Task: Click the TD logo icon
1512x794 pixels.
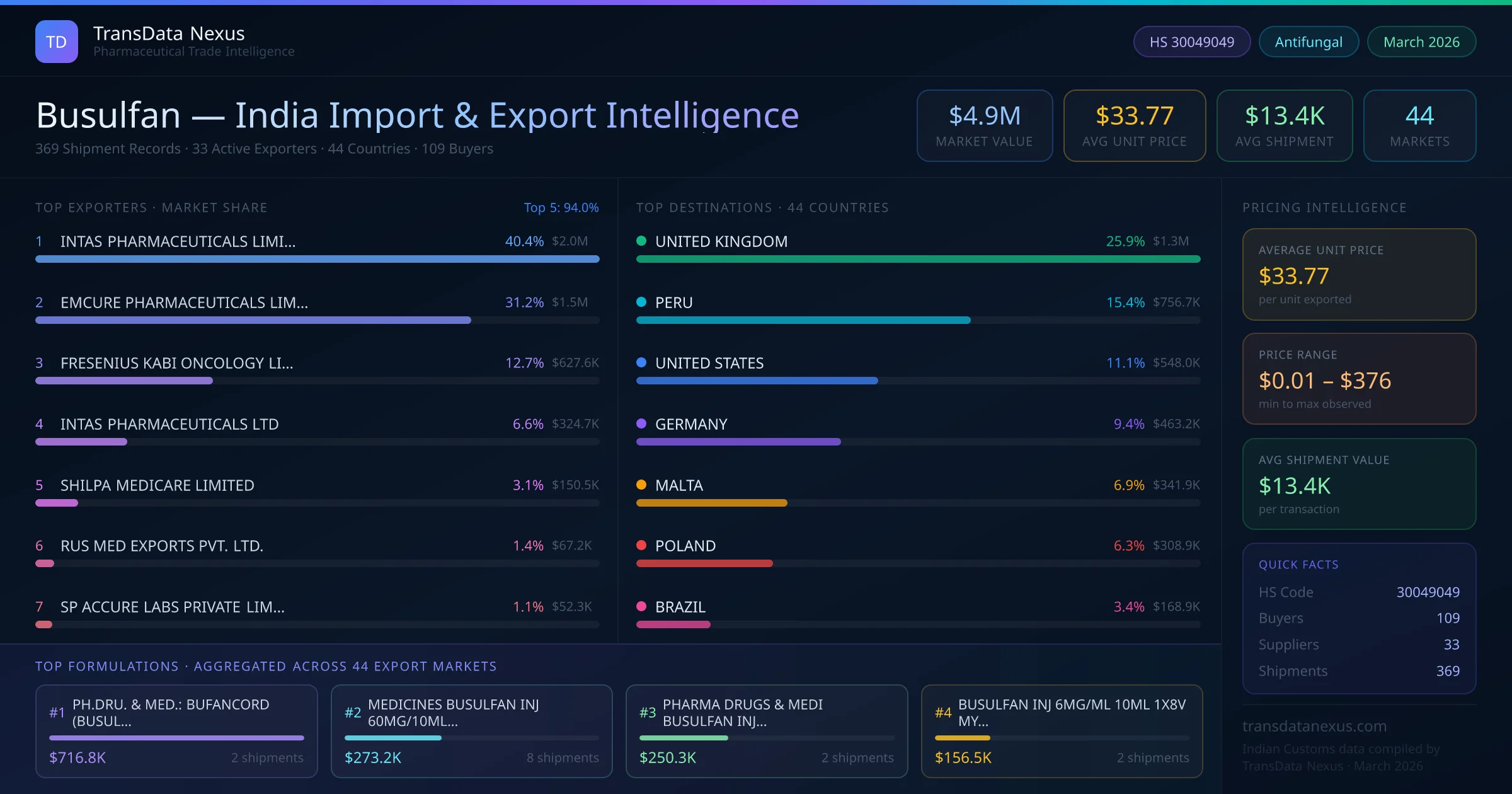Action: (57, 42)
